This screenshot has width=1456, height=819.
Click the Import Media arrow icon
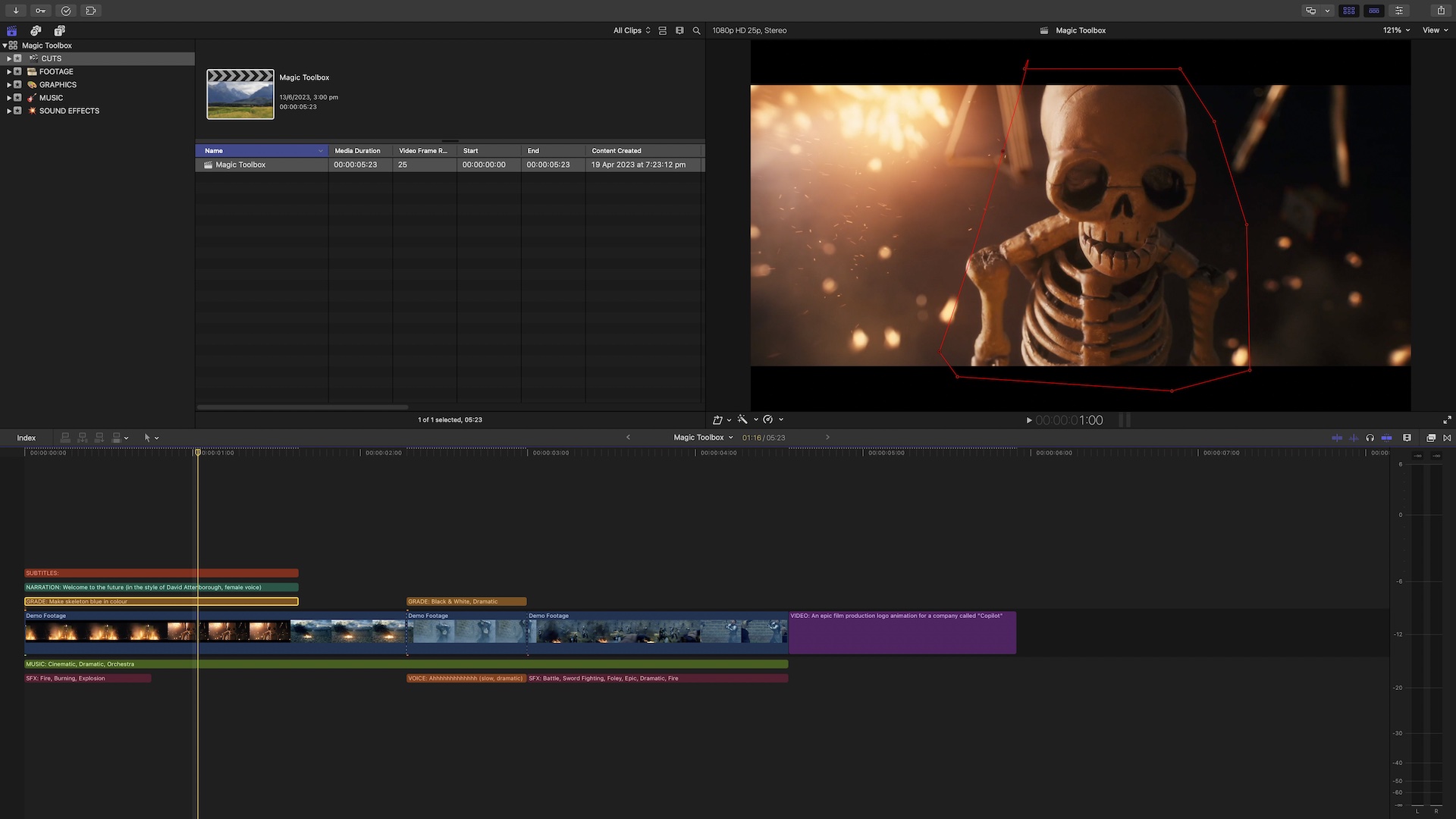pyautogui.click(x=15, y=11)
